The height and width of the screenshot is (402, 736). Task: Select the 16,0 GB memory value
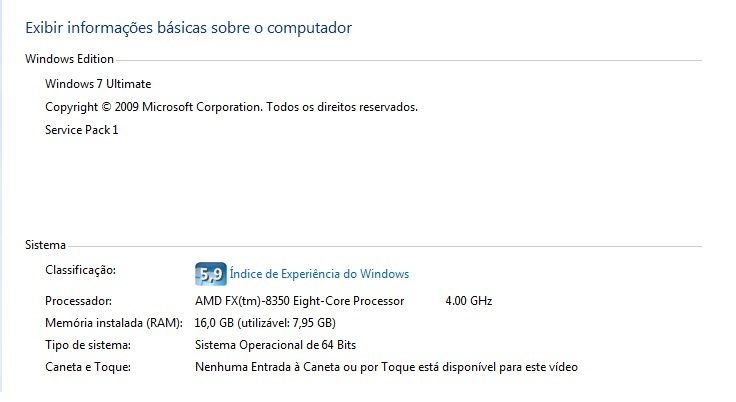point(214,323)
